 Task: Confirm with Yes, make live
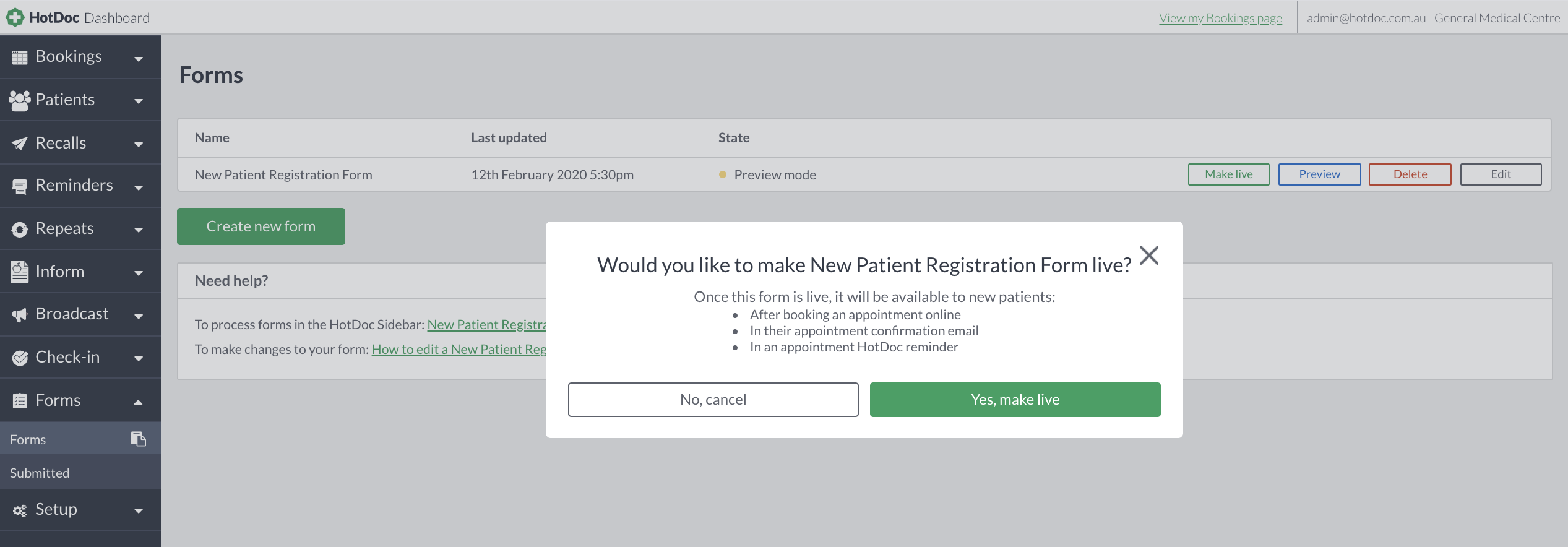[1015, 399]
